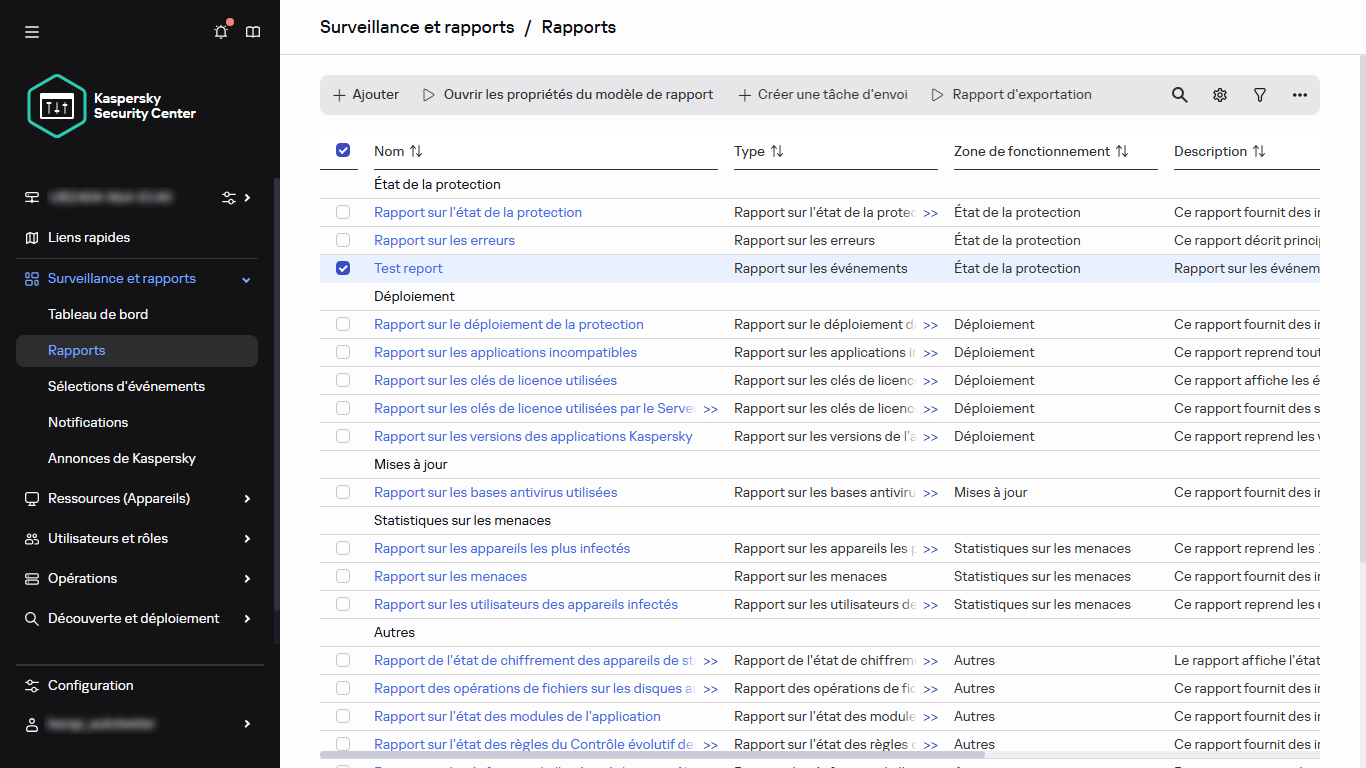This screenshot has height=768, width=1366.
Task: Check the Rapport sur les erreurs checkbox
Action: pos(343,240)
